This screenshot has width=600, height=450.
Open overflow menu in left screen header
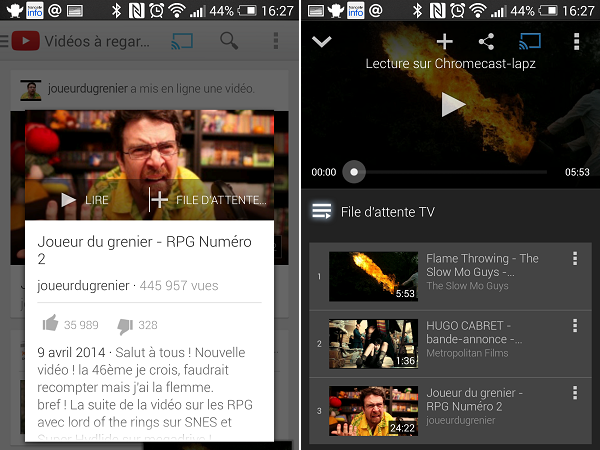pyautogui.click(x=276, y=41)
